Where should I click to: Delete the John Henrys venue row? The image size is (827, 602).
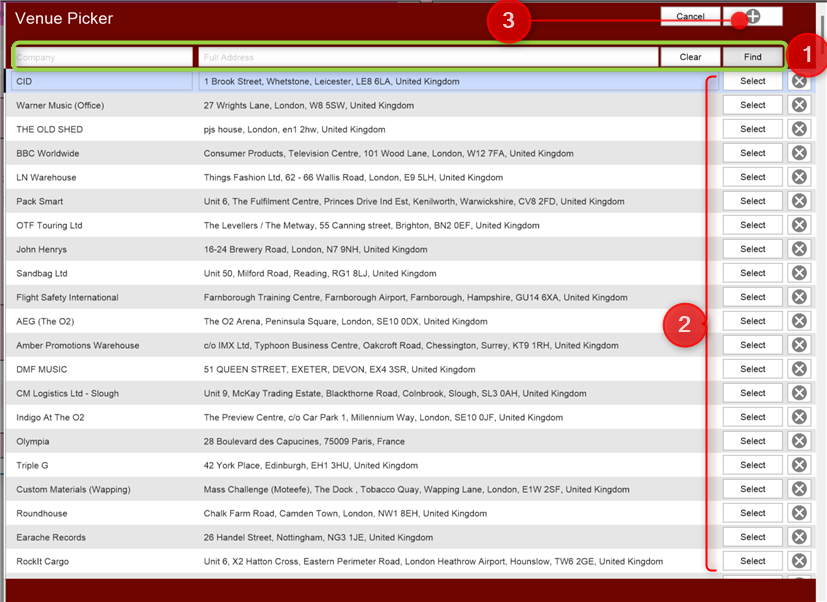[799, 249]
